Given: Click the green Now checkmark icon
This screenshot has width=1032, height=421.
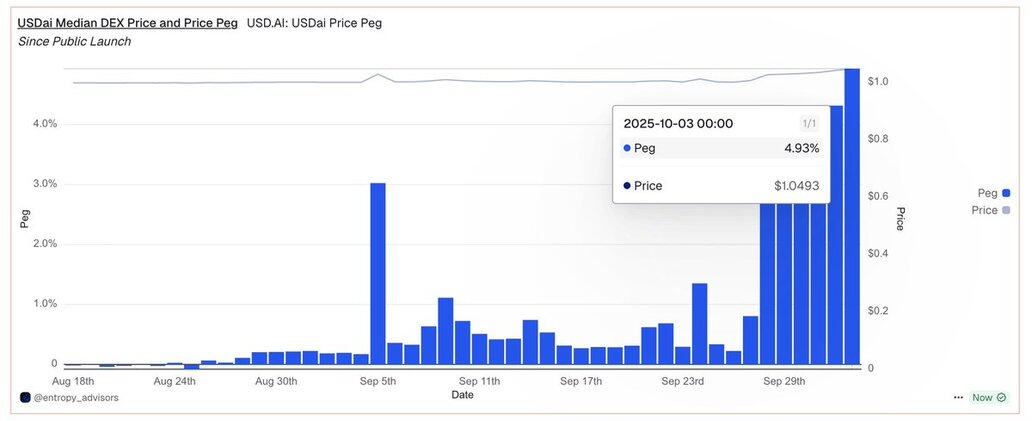Looking at the screenshot, I should (x=1002, y=398).
